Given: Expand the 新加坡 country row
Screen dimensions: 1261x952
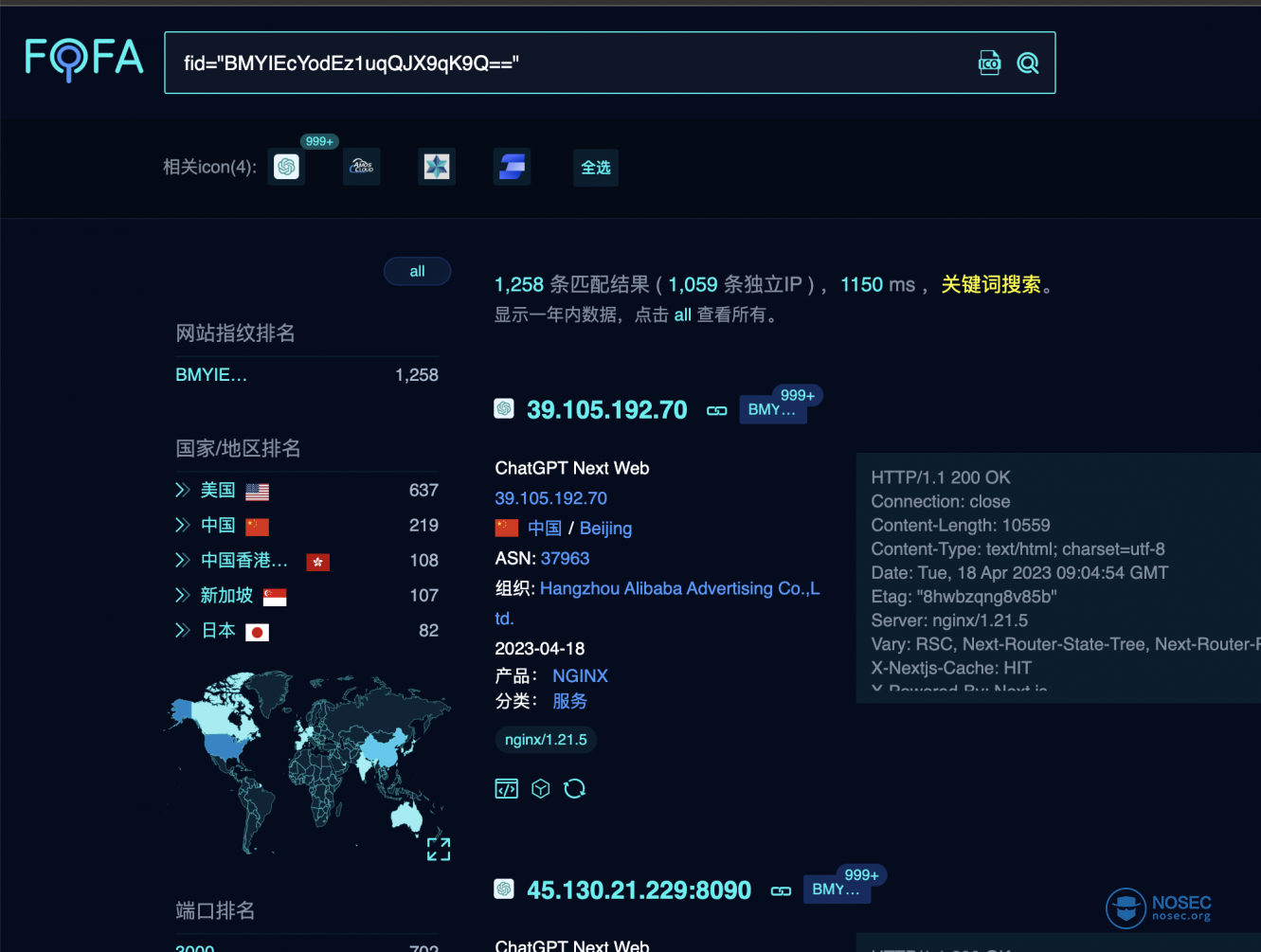Looking at the screenshot, I should pyautogui.click(x=183, y=595).
